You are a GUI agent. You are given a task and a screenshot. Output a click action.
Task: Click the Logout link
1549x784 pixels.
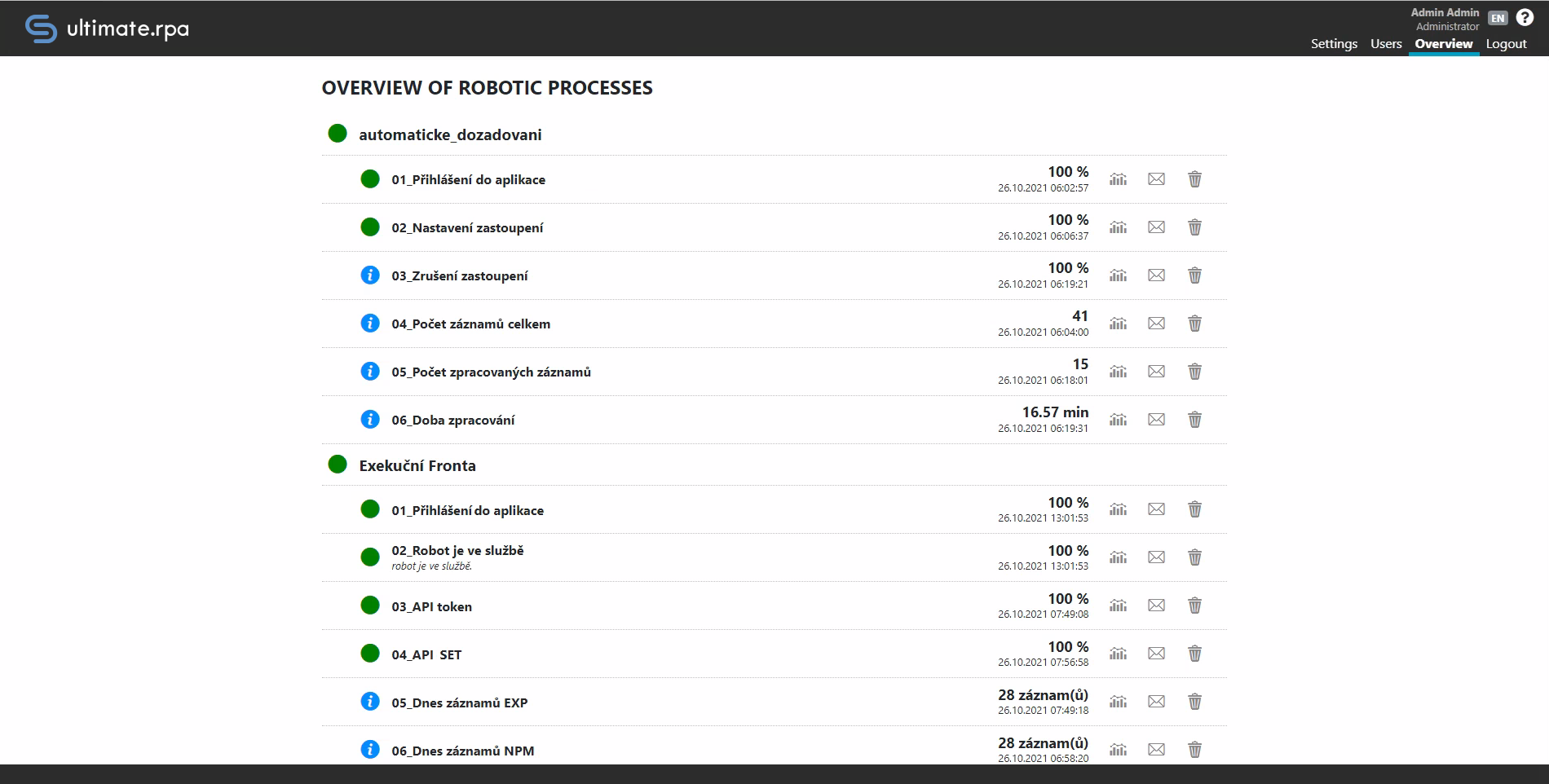(1506, 44)
